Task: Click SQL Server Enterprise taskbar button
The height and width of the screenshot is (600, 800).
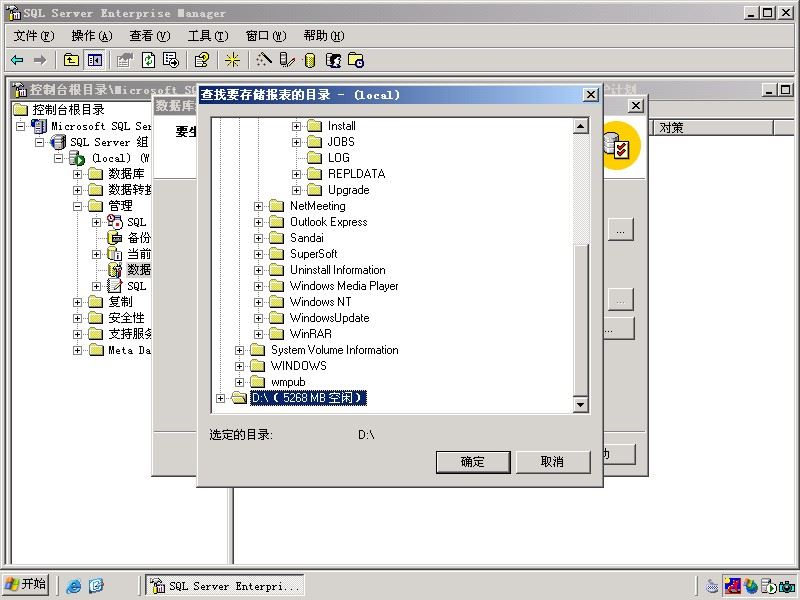Action: click(225, 586)
